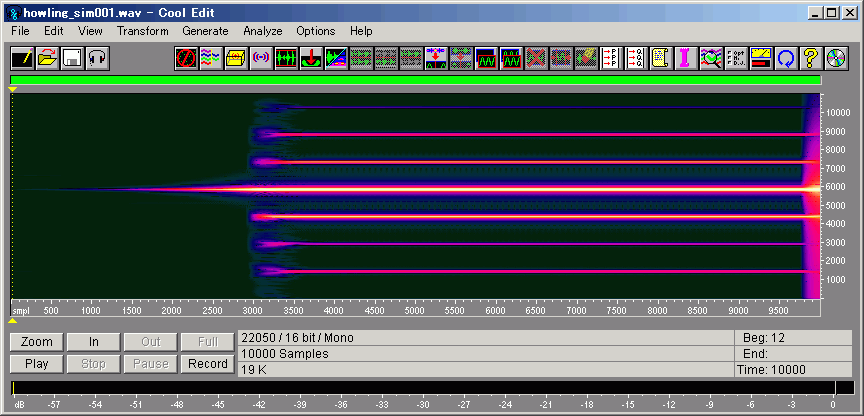Click the Opt M DJ checklist icon
The image size is (864, 416).
pyautogui.click(x=736, y=58)
